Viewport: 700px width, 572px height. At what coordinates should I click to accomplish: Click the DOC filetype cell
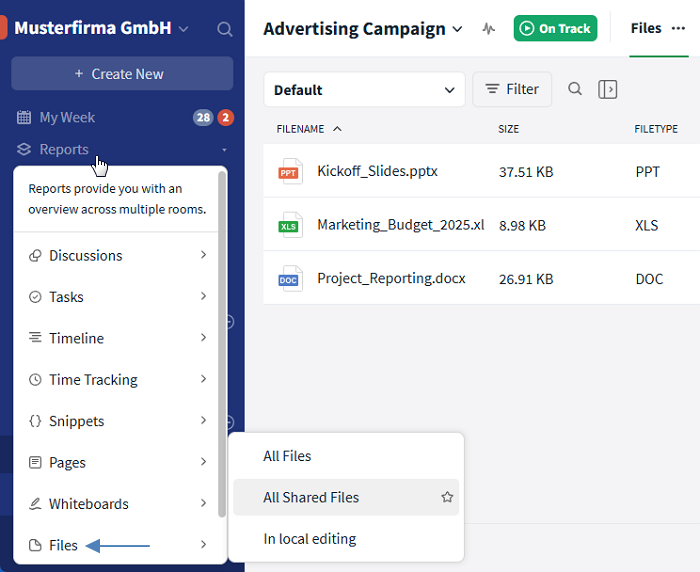click(x=649, y=279)
